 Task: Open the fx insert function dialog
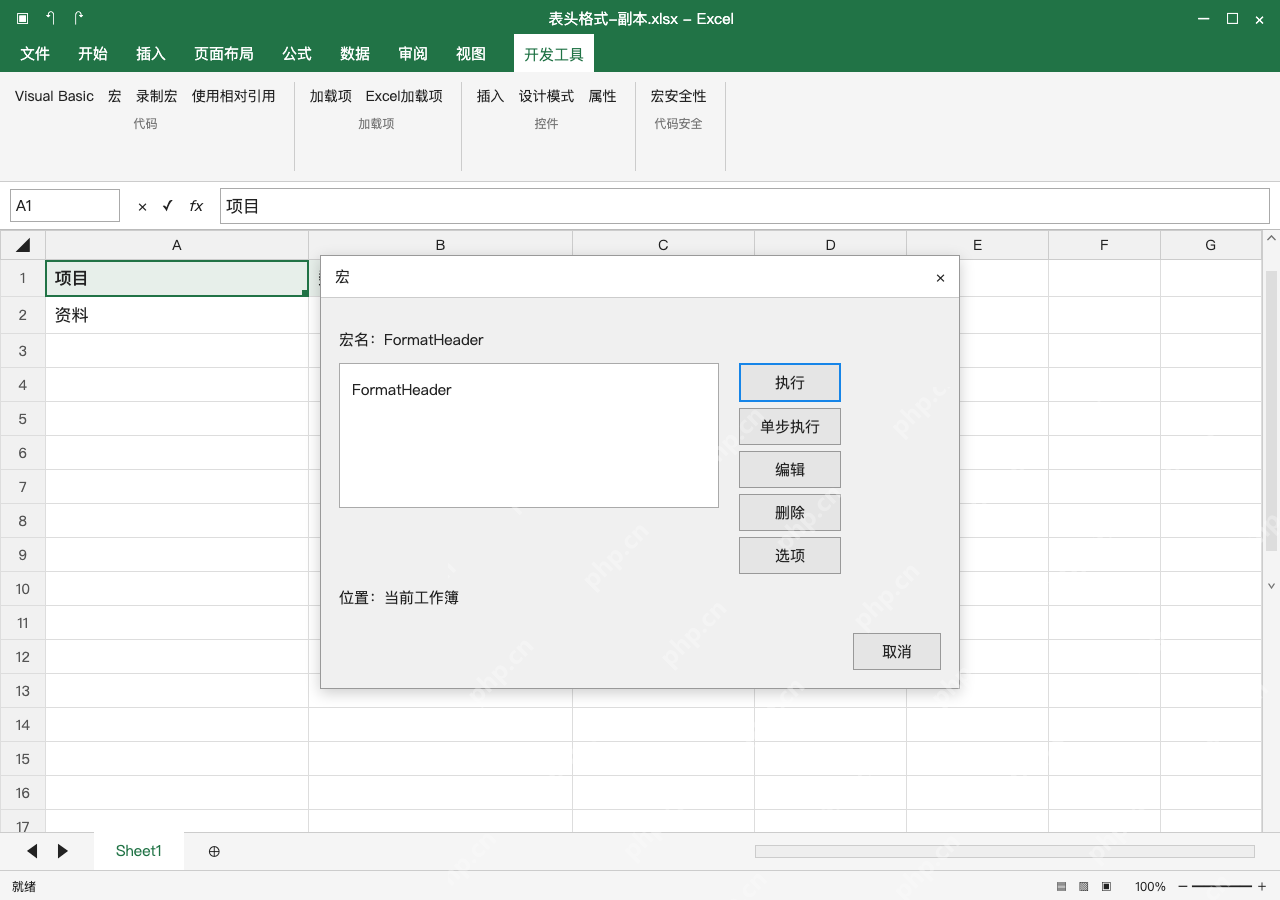click(196, 206)
